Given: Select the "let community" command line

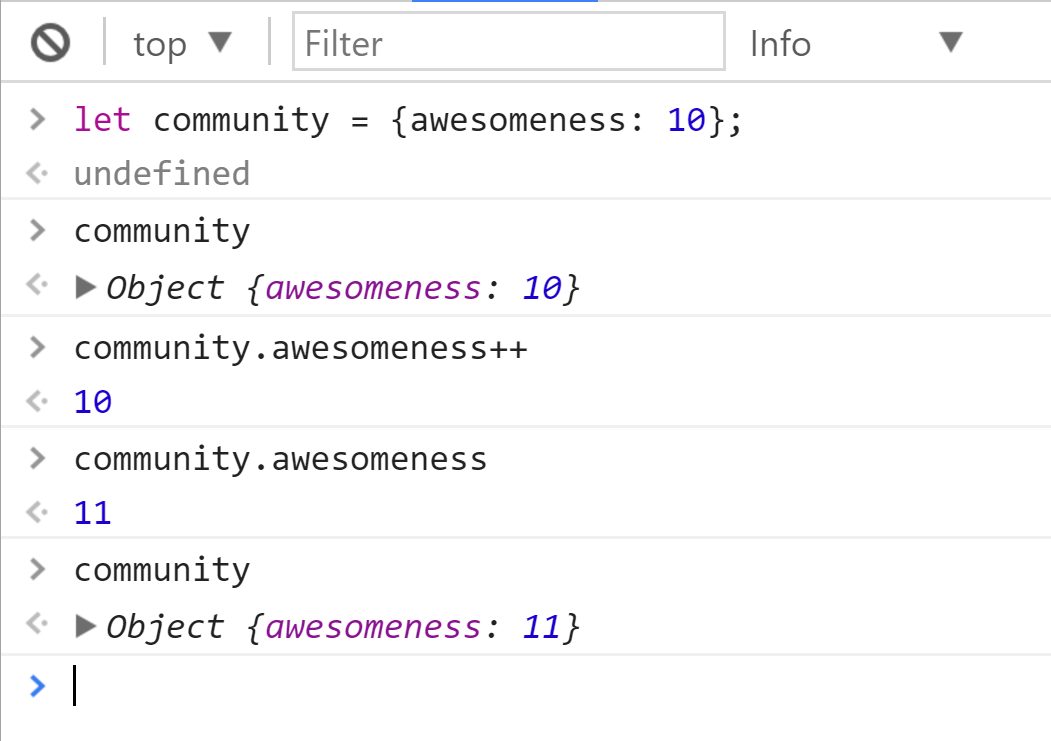Looking at the screenshot, I should (408, 120).
